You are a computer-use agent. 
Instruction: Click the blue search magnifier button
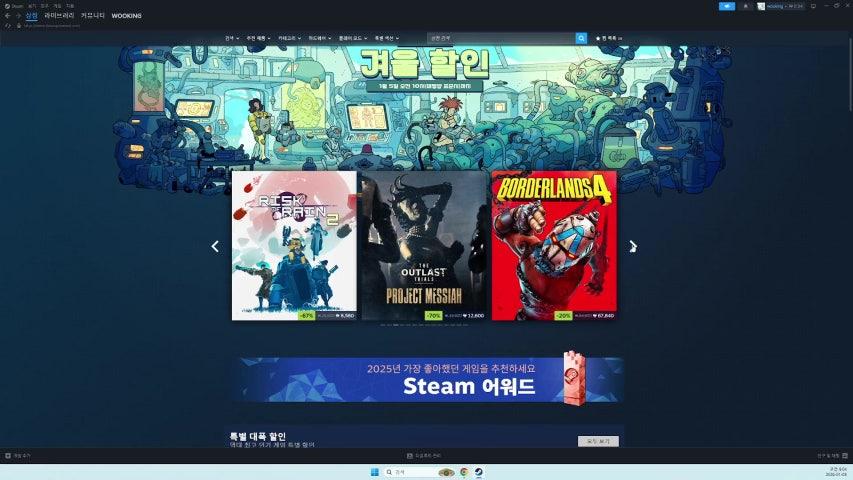[581, 38]
